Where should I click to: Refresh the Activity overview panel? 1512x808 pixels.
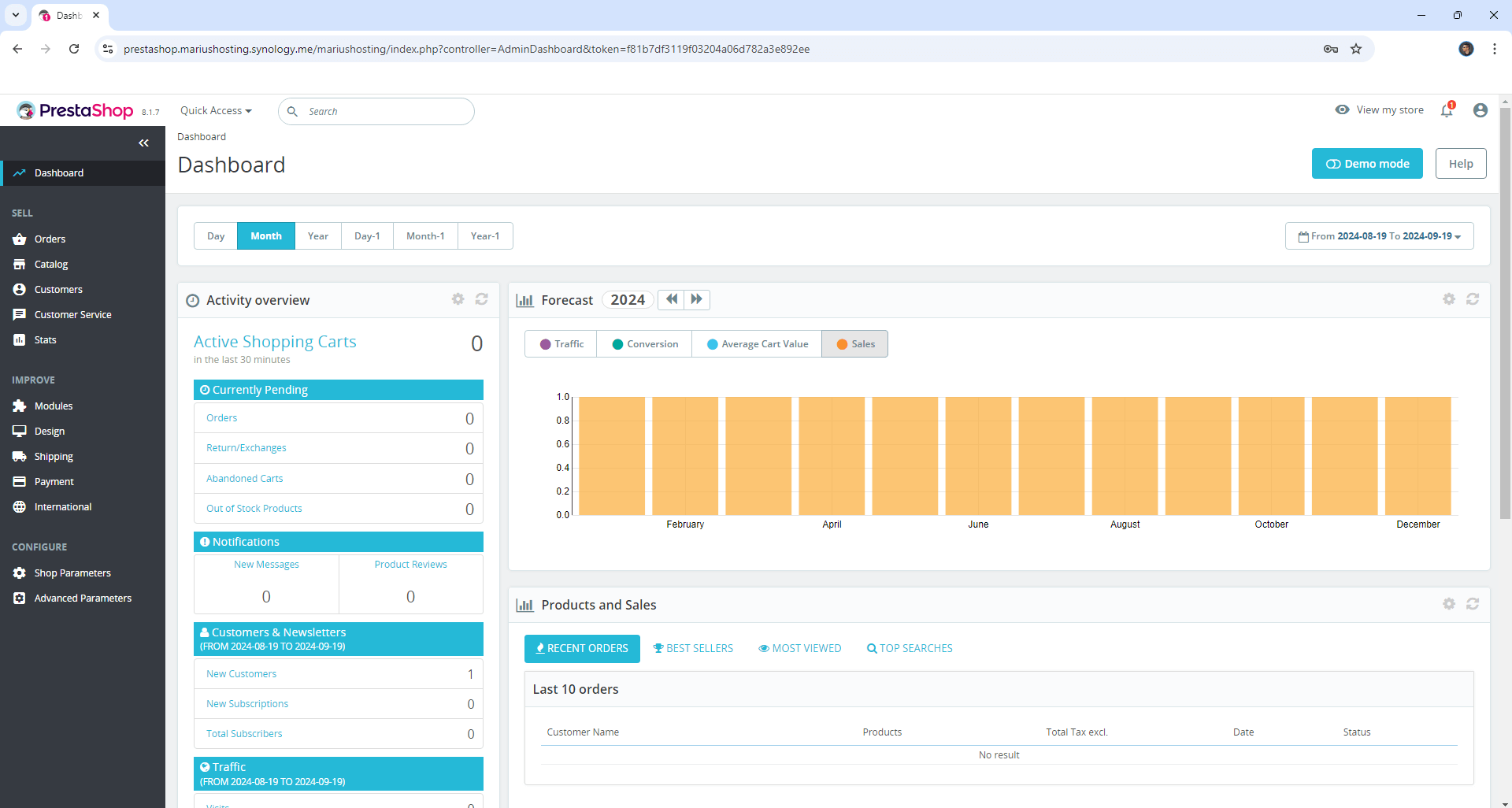click(x=482, y=299)
